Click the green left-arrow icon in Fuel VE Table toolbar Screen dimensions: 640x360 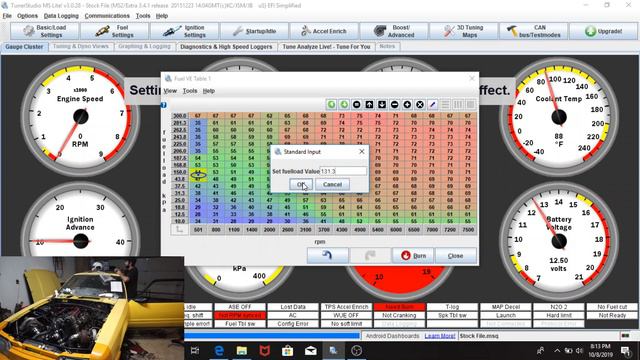point(331,104)
